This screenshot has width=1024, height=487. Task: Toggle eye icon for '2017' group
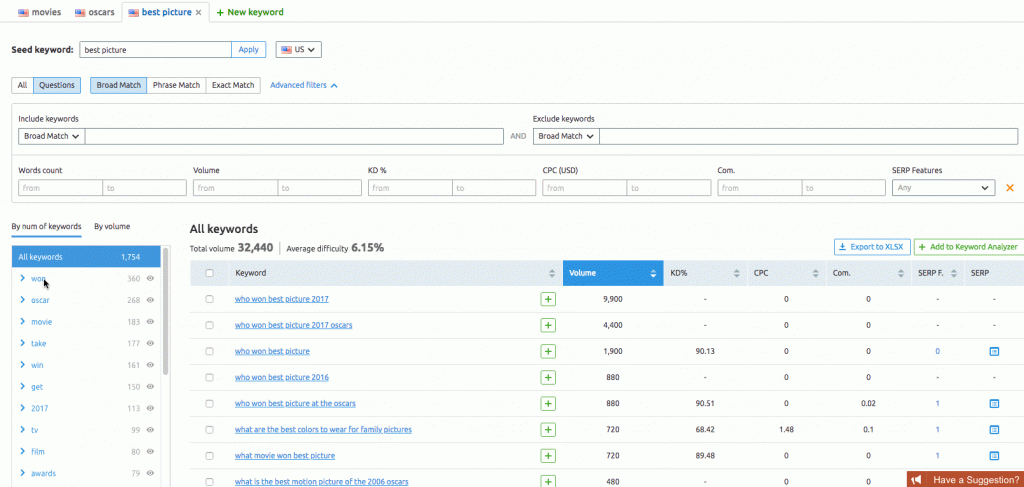(x=150, y=408)
